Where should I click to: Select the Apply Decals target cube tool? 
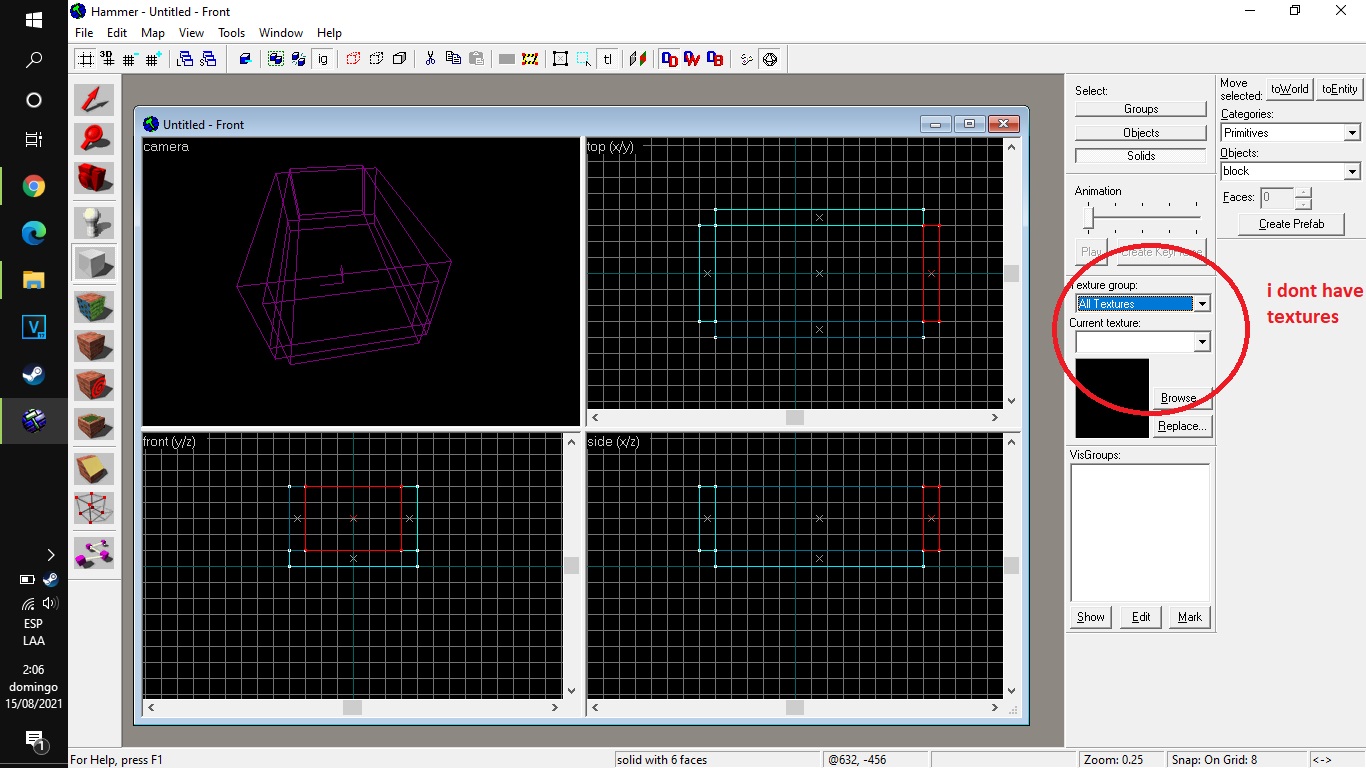(x=94, y=384)
